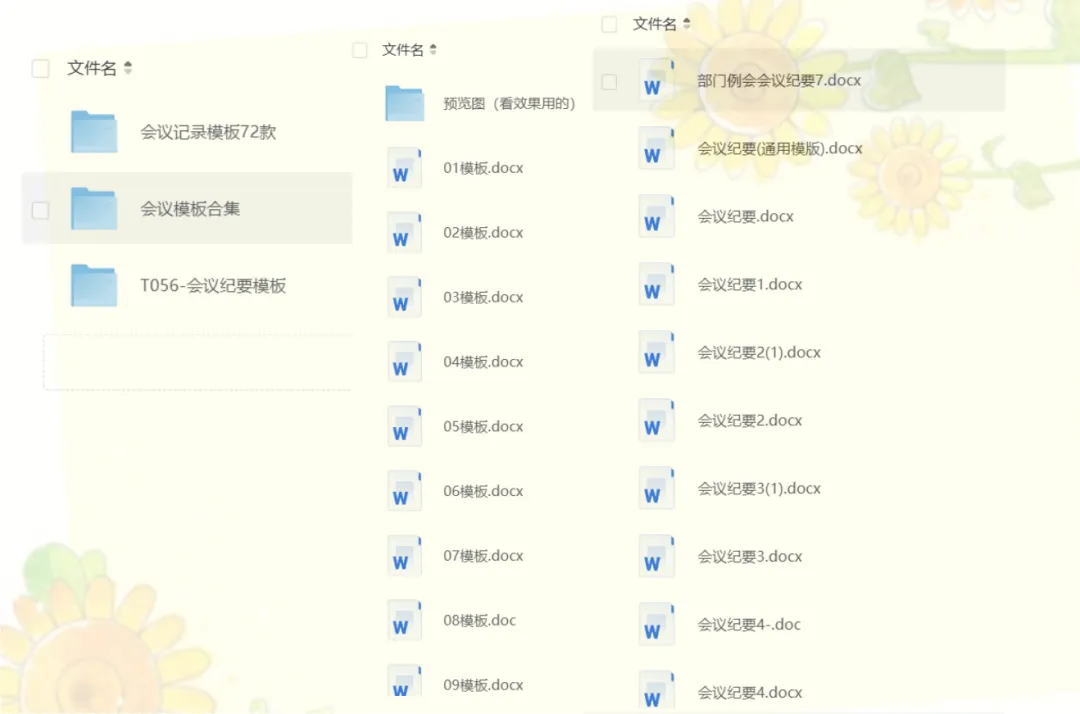Click 文件名 header in right list
Image resolution: width=1080 pixels, height=714 pixels.
tap(654, 24)
